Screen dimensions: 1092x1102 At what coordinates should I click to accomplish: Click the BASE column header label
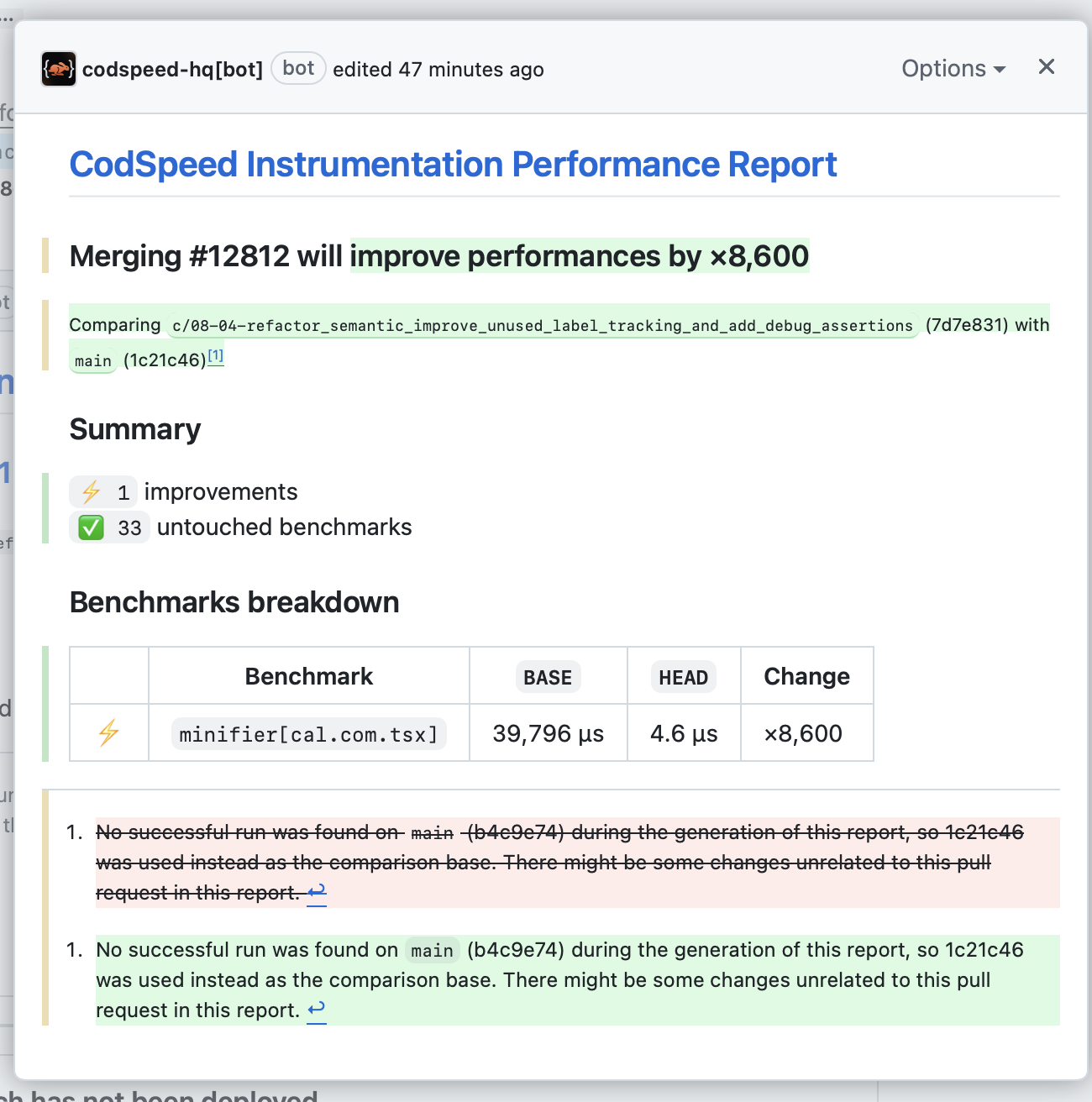click(548, 677)
